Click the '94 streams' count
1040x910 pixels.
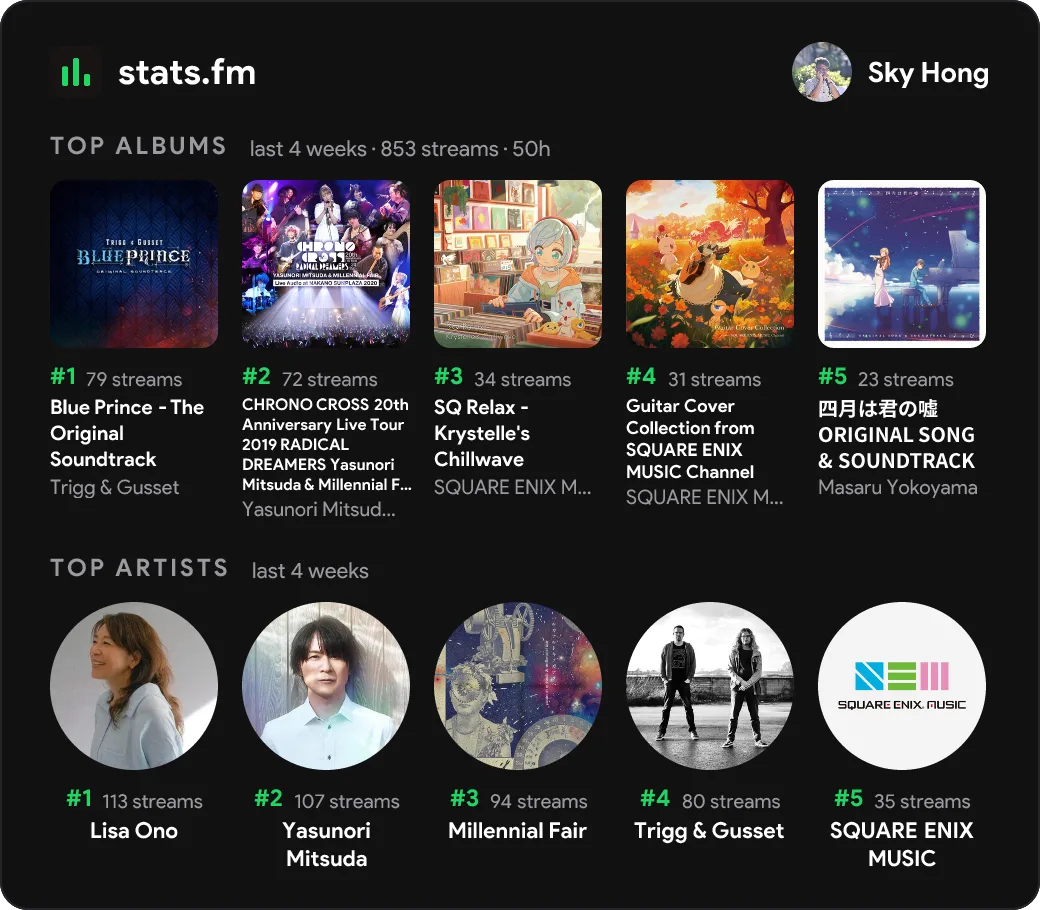click(539, 801)
